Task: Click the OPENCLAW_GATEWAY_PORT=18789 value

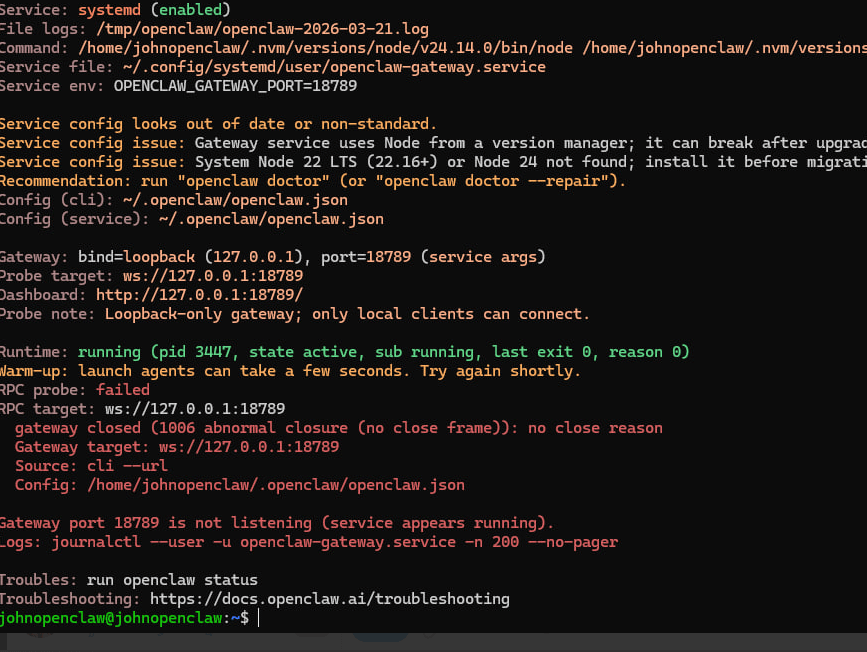Action: (x=235, y=86)
